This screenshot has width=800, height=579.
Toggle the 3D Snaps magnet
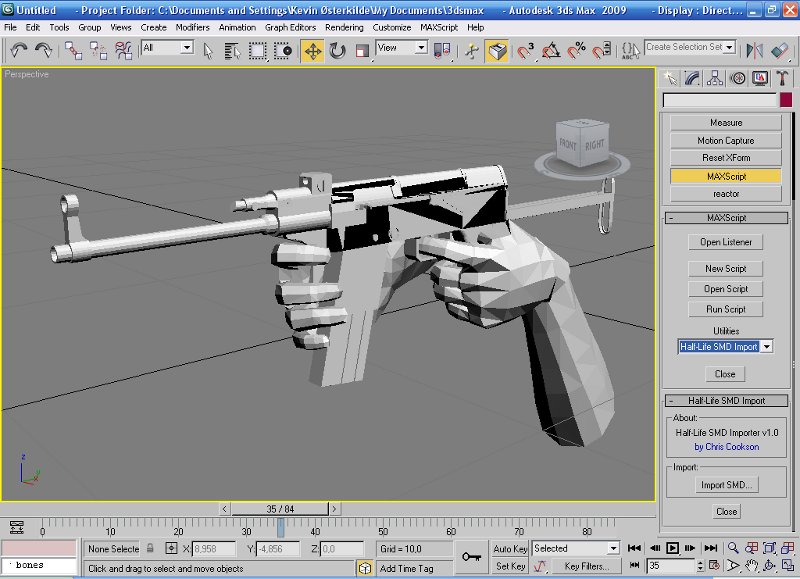tap(526, 51)
